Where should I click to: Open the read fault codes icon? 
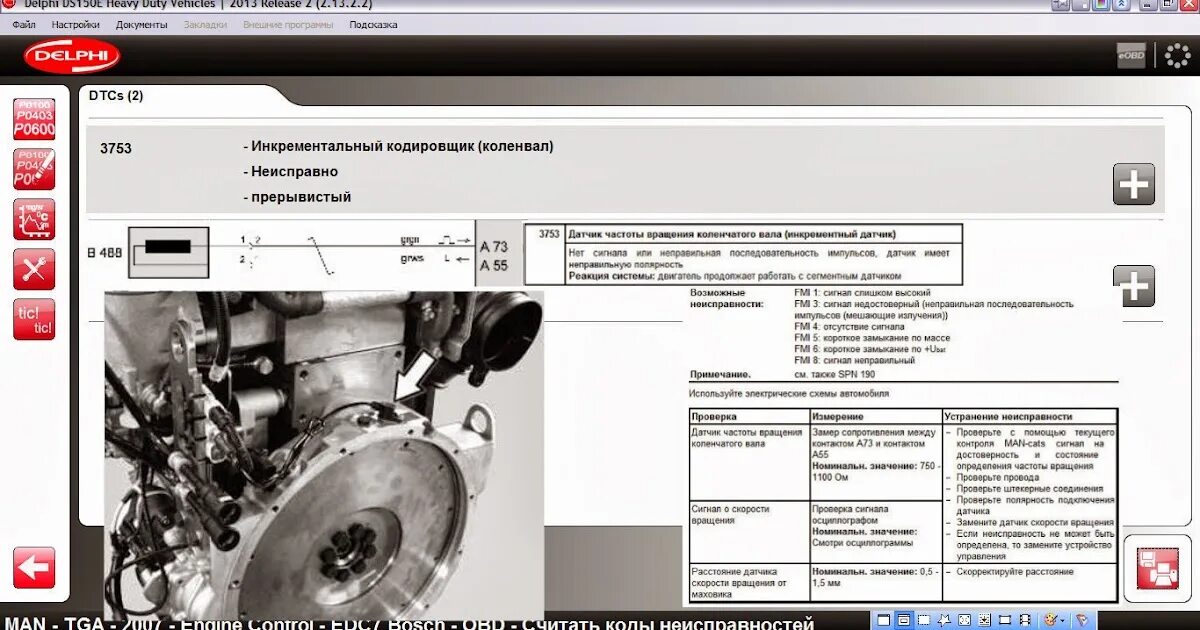coord(34,119)
